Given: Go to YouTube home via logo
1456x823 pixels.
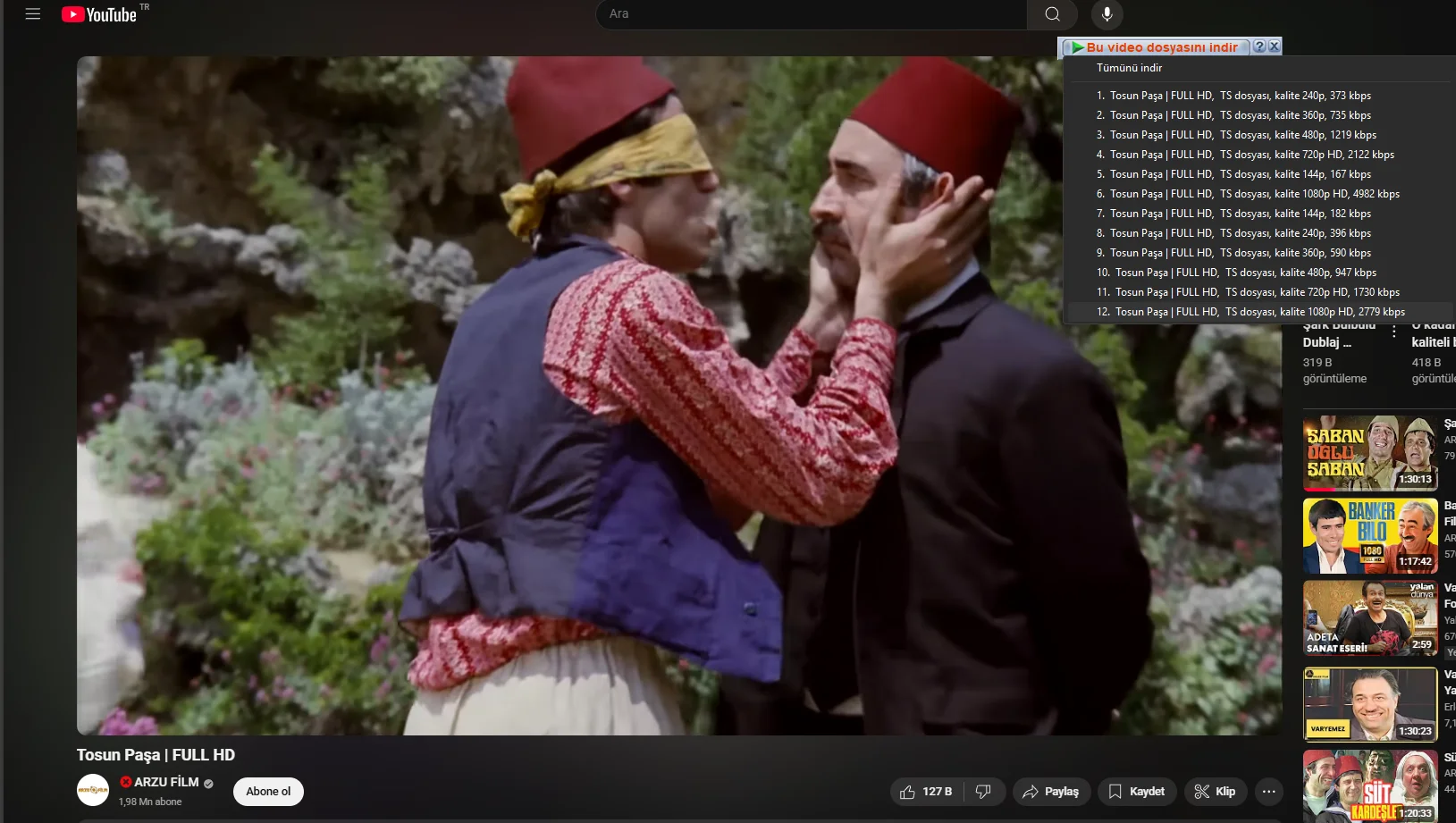Looking at the screenshot, I should pos(99,14).
